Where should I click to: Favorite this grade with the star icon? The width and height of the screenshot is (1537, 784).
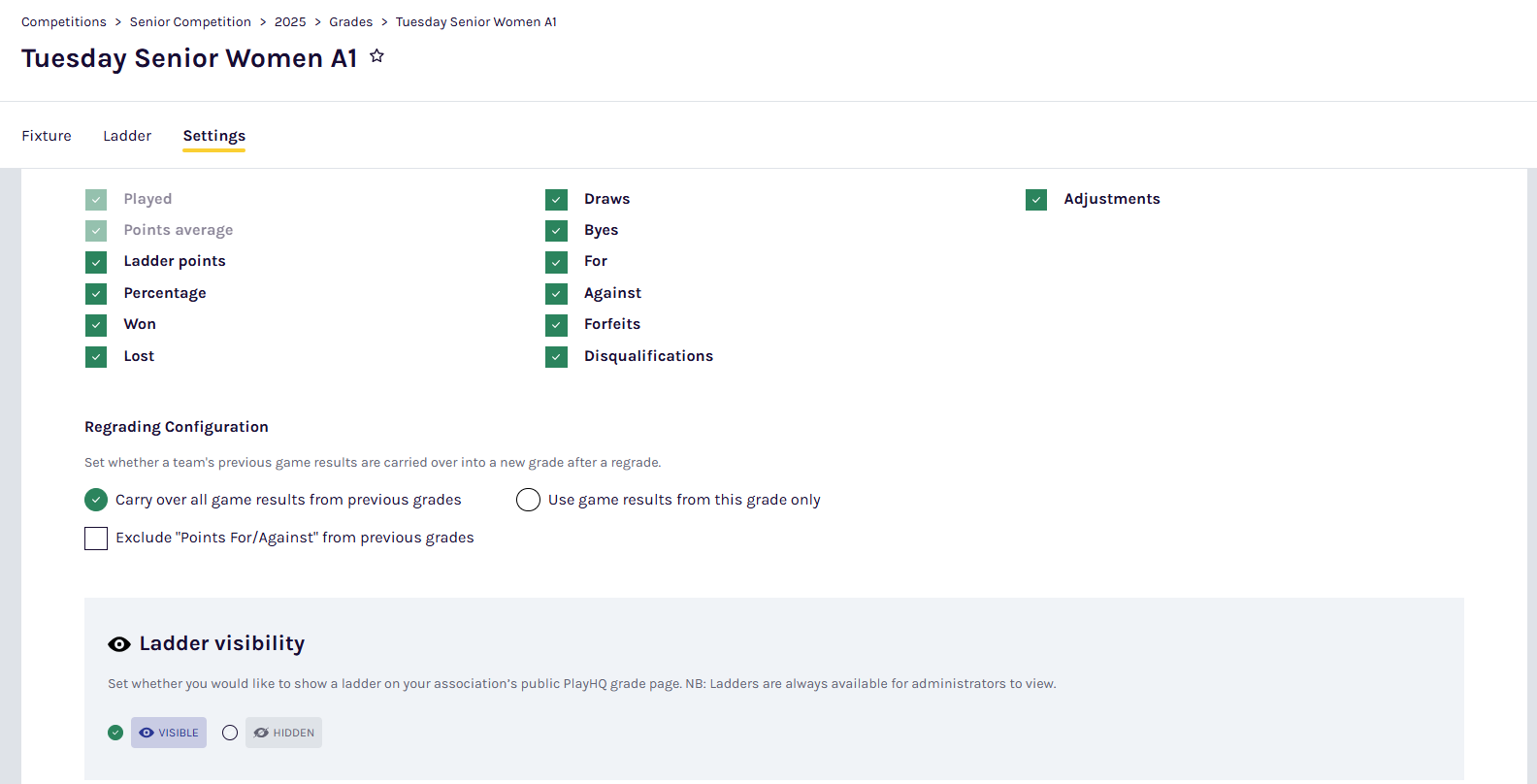[377, 56]
